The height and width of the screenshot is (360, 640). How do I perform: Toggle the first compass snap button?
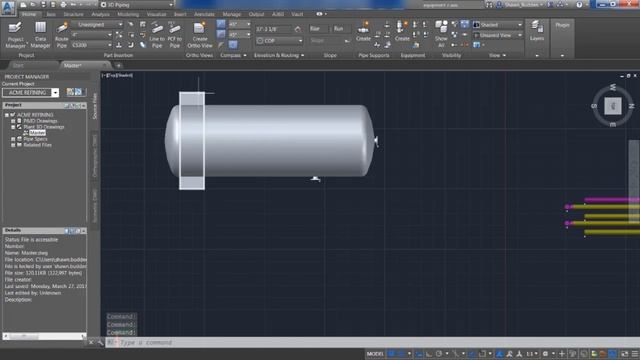pos(221,24)
